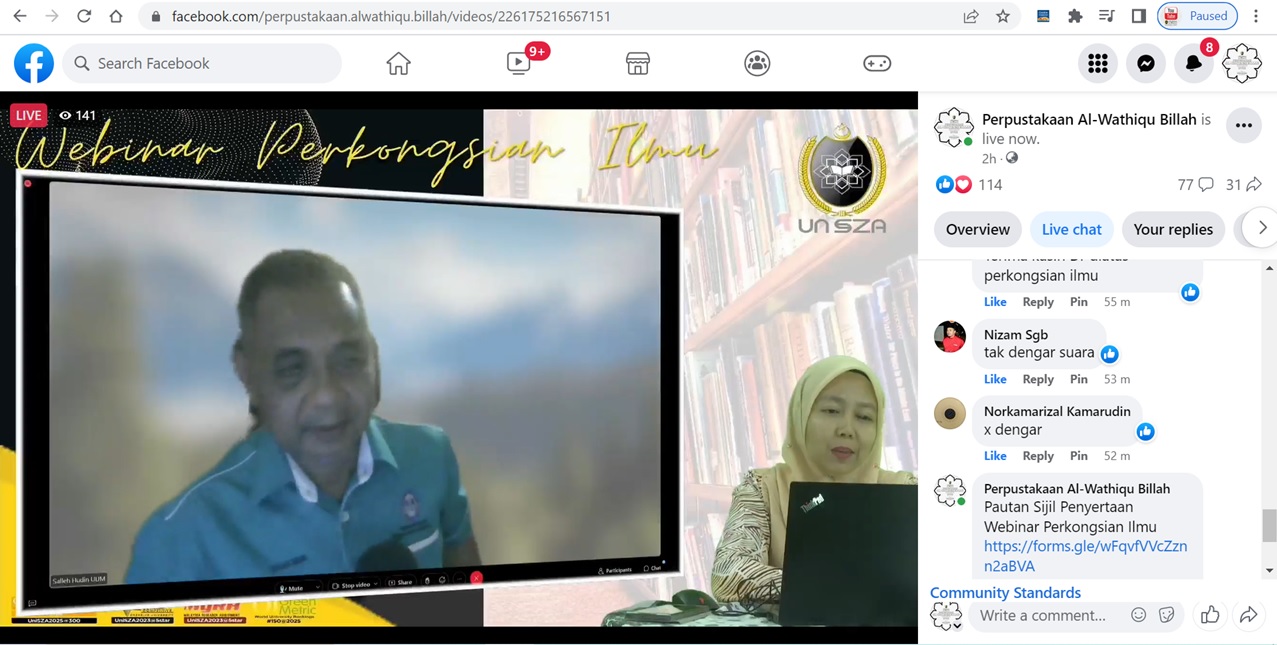Switch to the Live chat tab
This screenshot has height=645, width=1277.
pos(1071,229)
